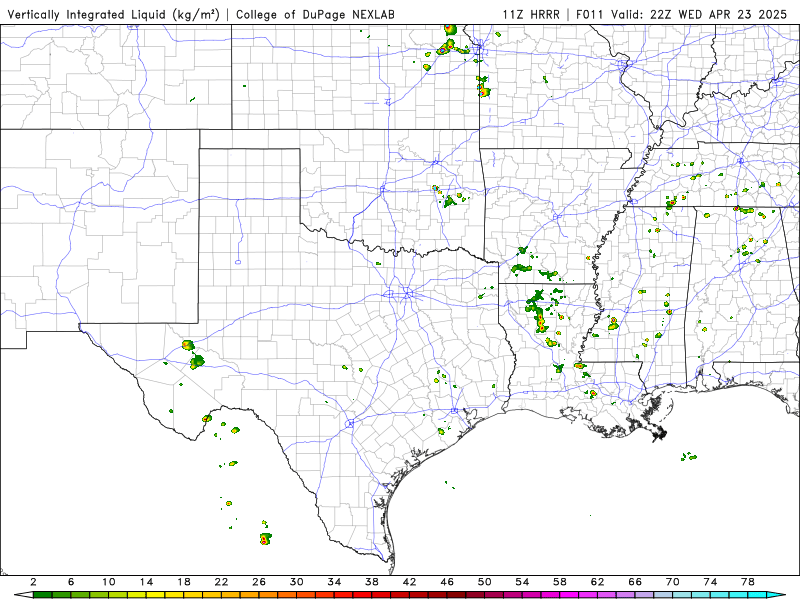This screenshot has width=800, height=600.
Task: Click the legend value "54"
Action: click(522, 582)
